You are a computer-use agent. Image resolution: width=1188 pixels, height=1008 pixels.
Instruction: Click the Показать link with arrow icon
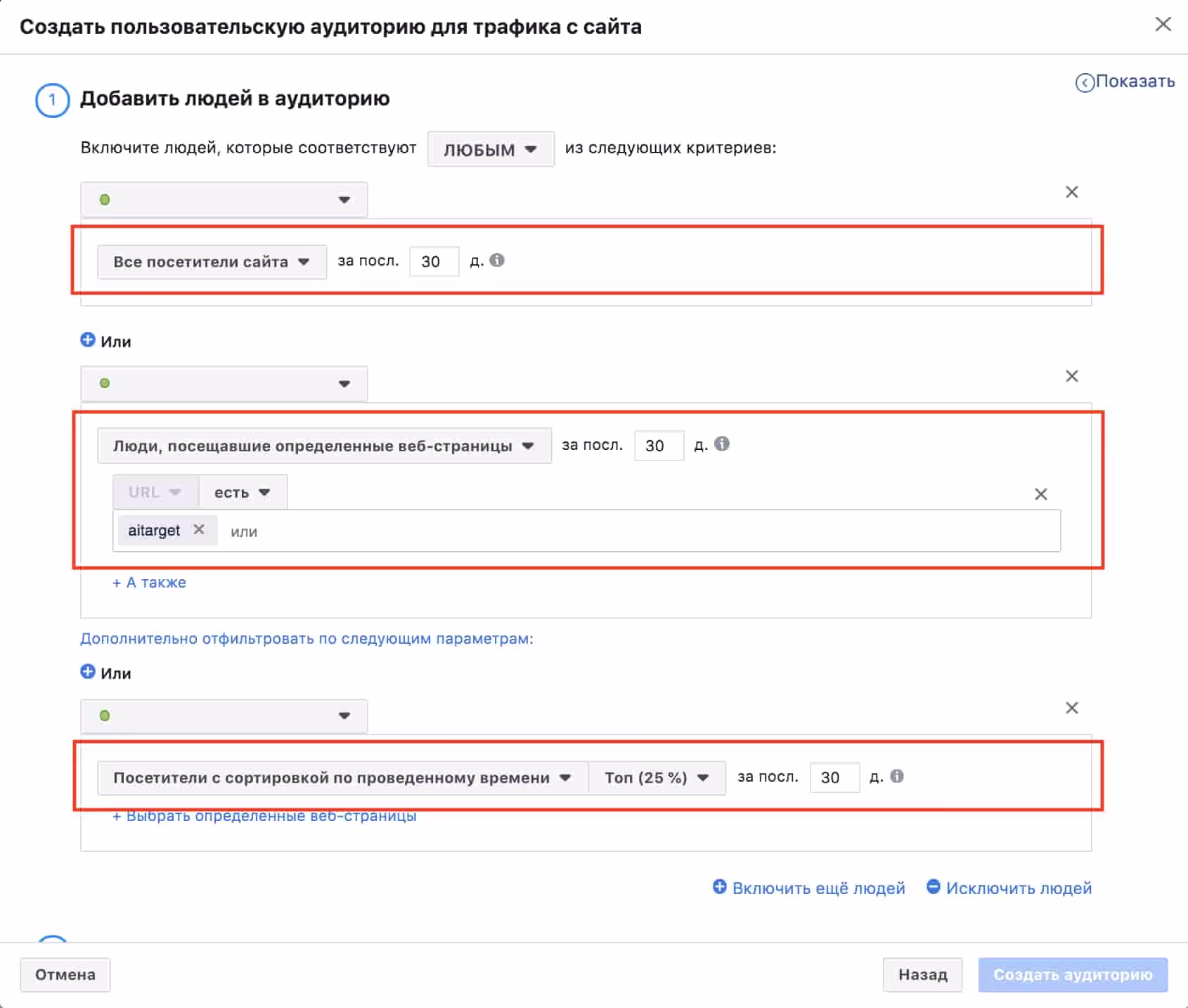1125,82
